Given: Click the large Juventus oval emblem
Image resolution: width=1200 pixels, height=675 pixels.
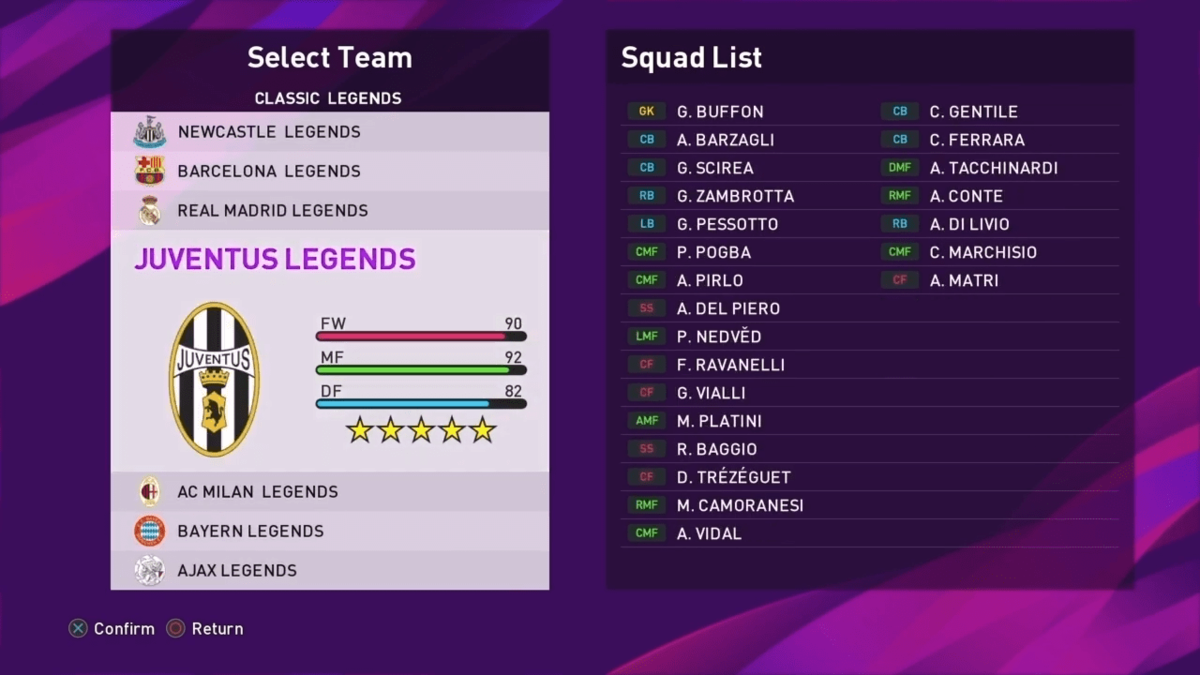Looking at the screenshot, I should (214, 380).
